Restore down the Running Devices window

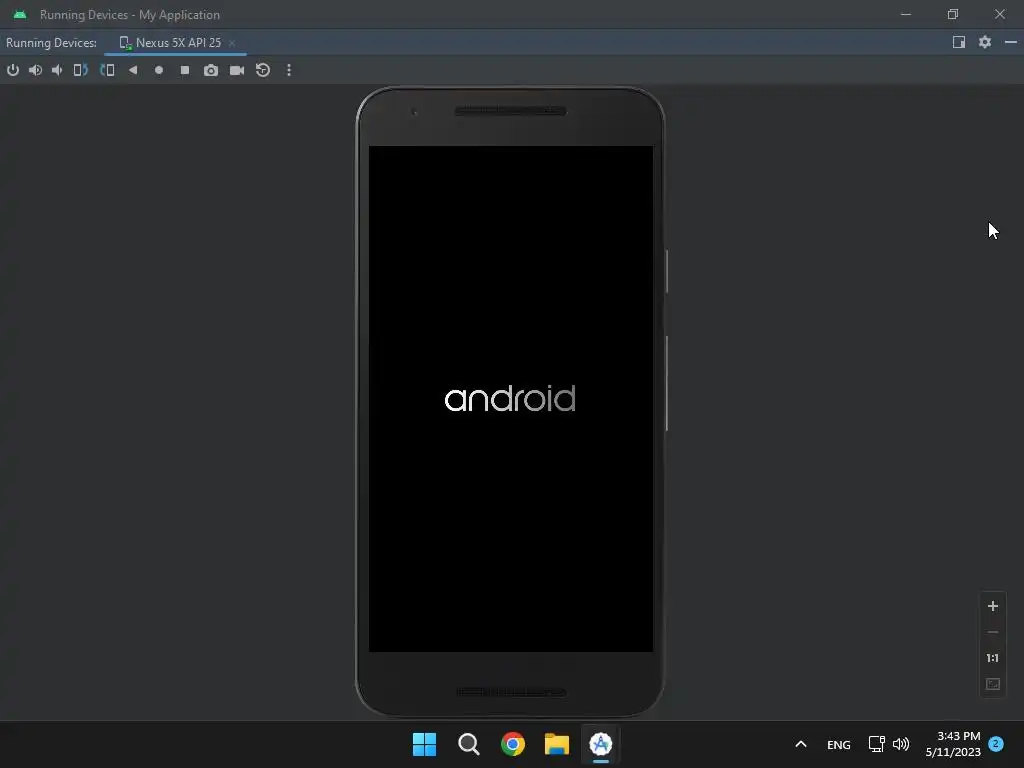click(953, 14)
